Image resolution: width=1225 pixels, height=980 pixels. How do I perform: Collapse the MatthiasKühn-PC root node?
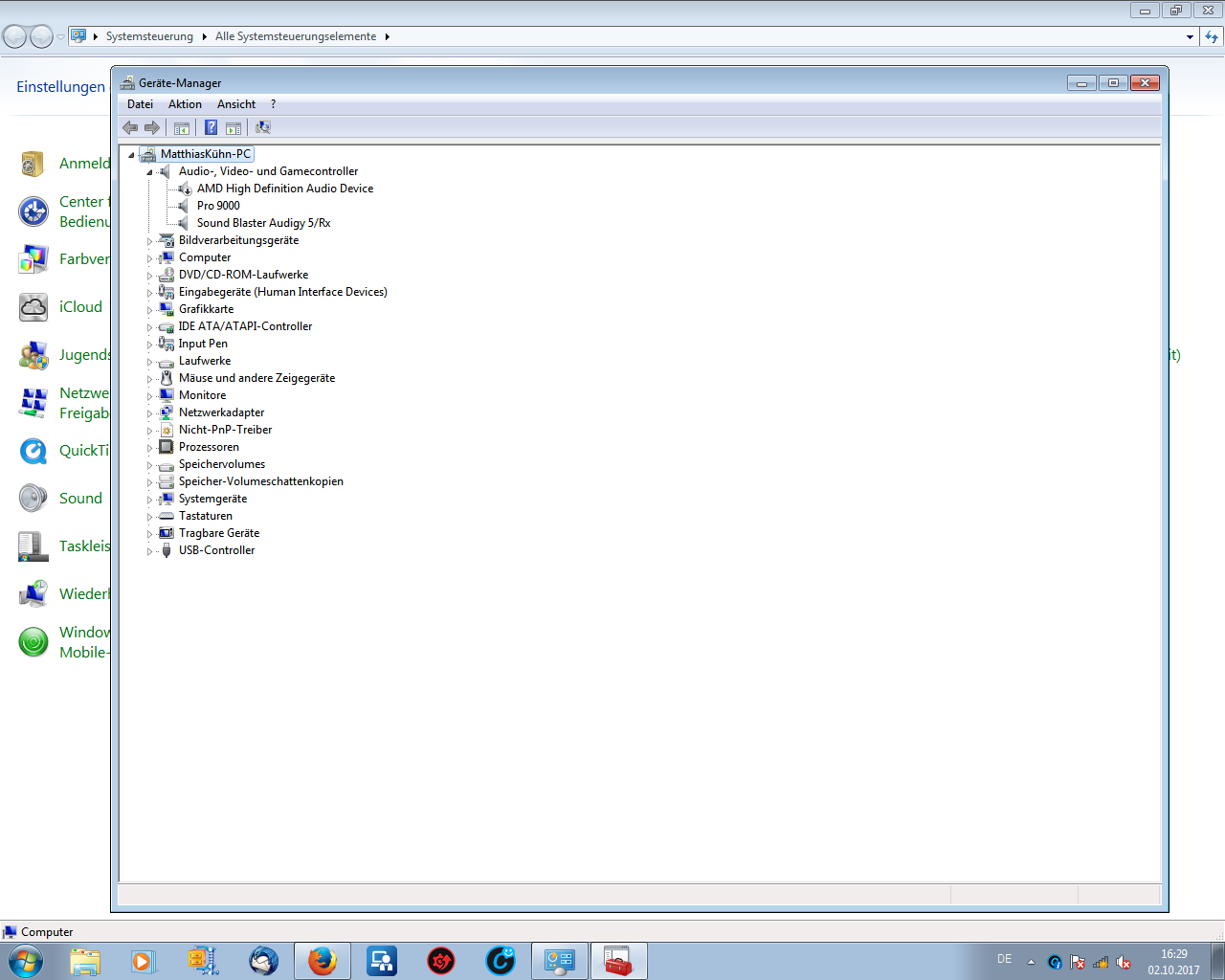click(x=132, y=155)
